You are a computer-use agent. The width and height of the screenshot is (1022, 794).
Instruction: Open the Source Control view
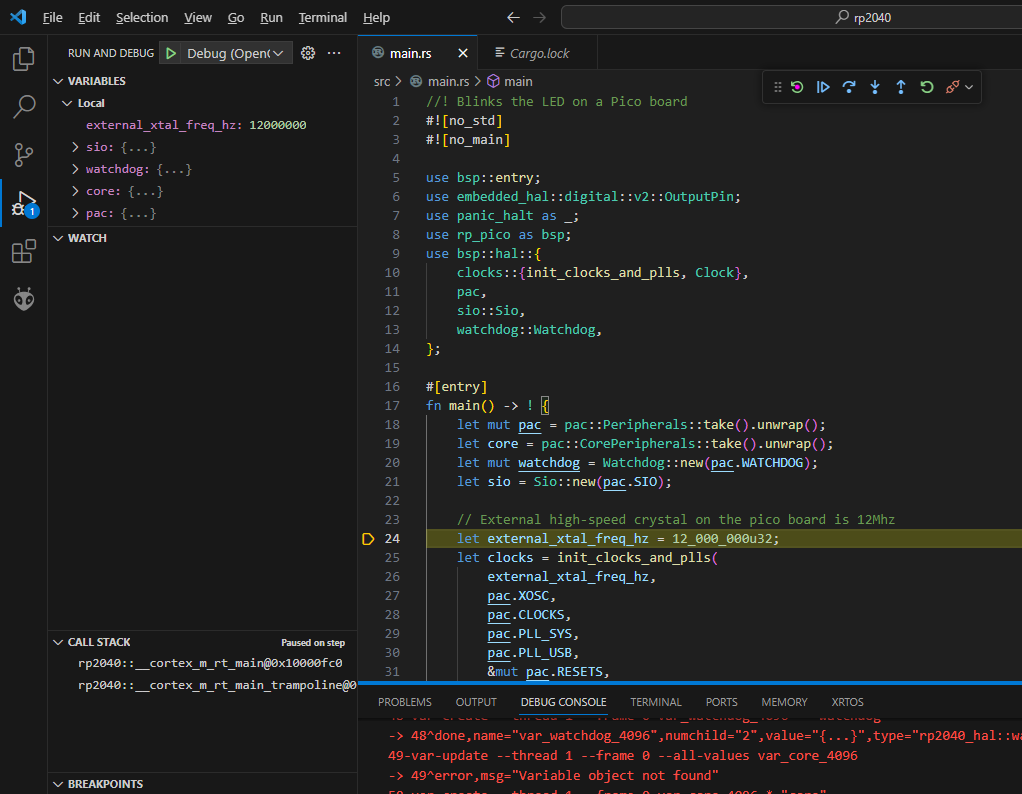pyautogui.click(x=23, y=155)
